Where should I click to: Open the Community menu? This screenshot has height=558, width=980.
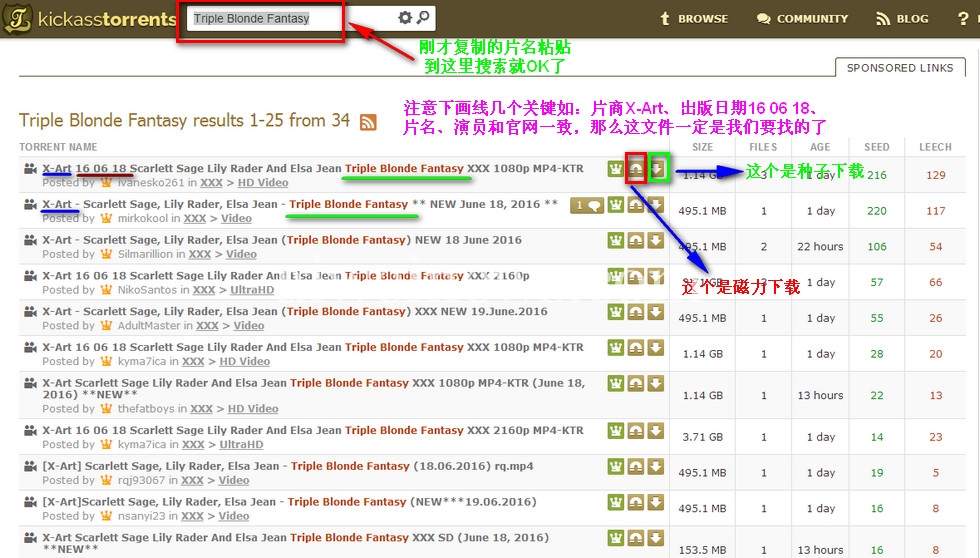coord(802,19)
